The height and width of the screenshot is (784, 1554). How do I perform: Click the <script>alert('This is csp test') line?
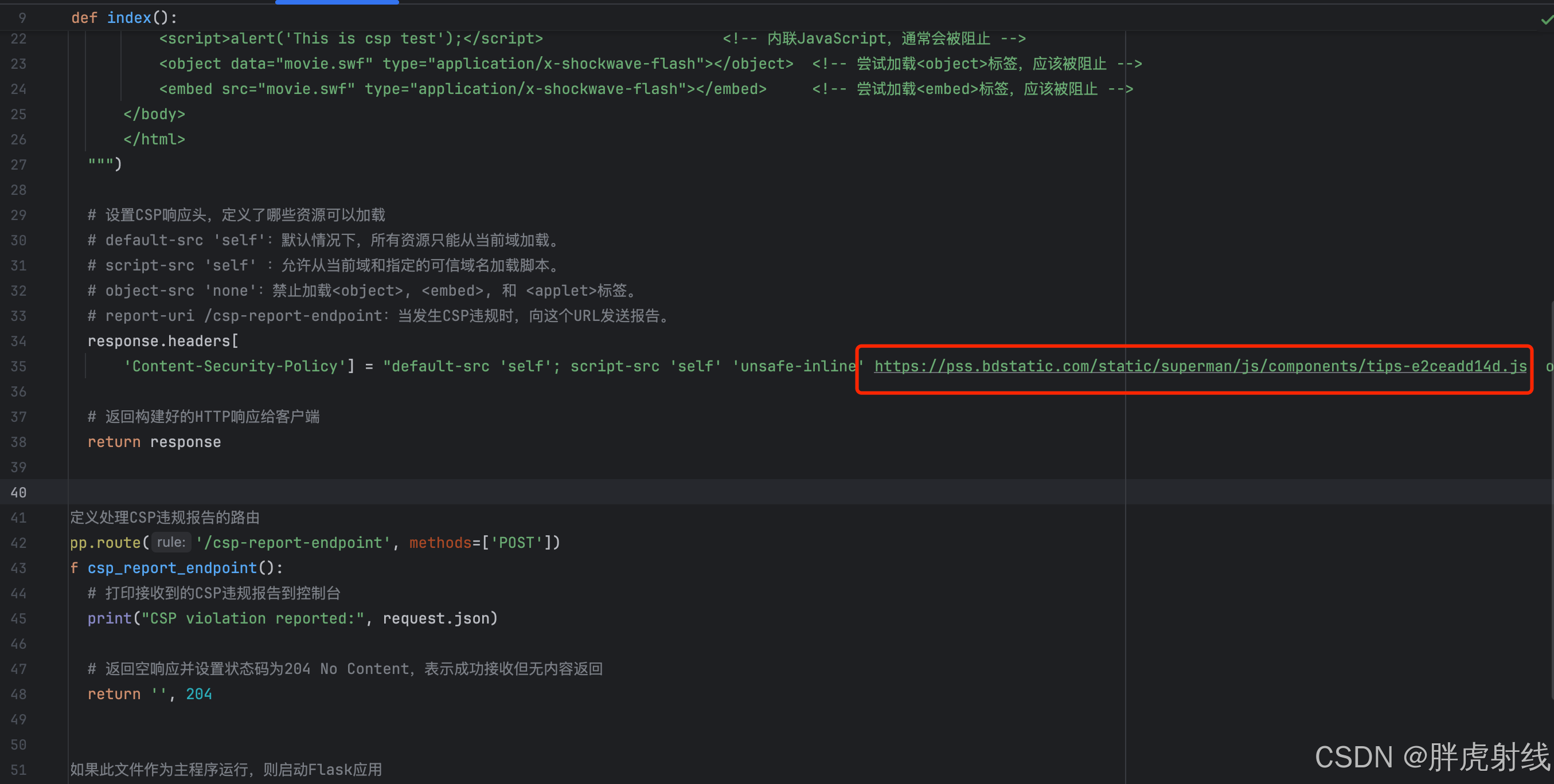coord(351,38)
